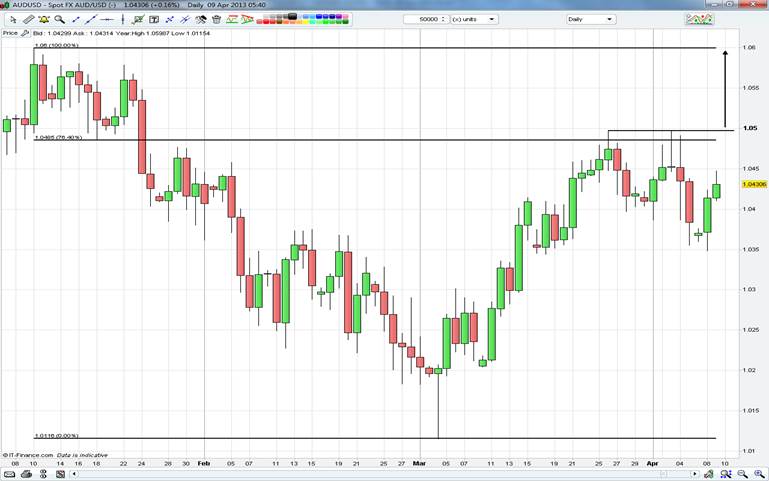Image resolution: width=769 pixels, height=481 pixels.
Task: Zoom in the chart horizontally
Action: pyautogui.click(x=759, y=474)
